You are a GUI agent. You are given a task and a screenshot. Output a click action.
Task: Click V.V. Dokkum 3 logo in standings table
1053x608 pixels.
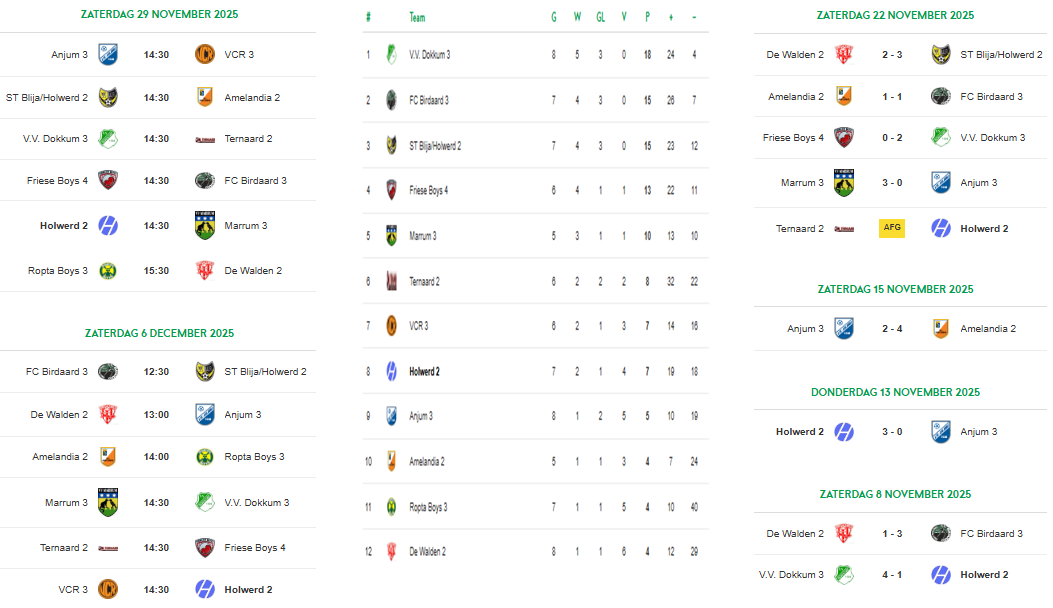point(391,54)
